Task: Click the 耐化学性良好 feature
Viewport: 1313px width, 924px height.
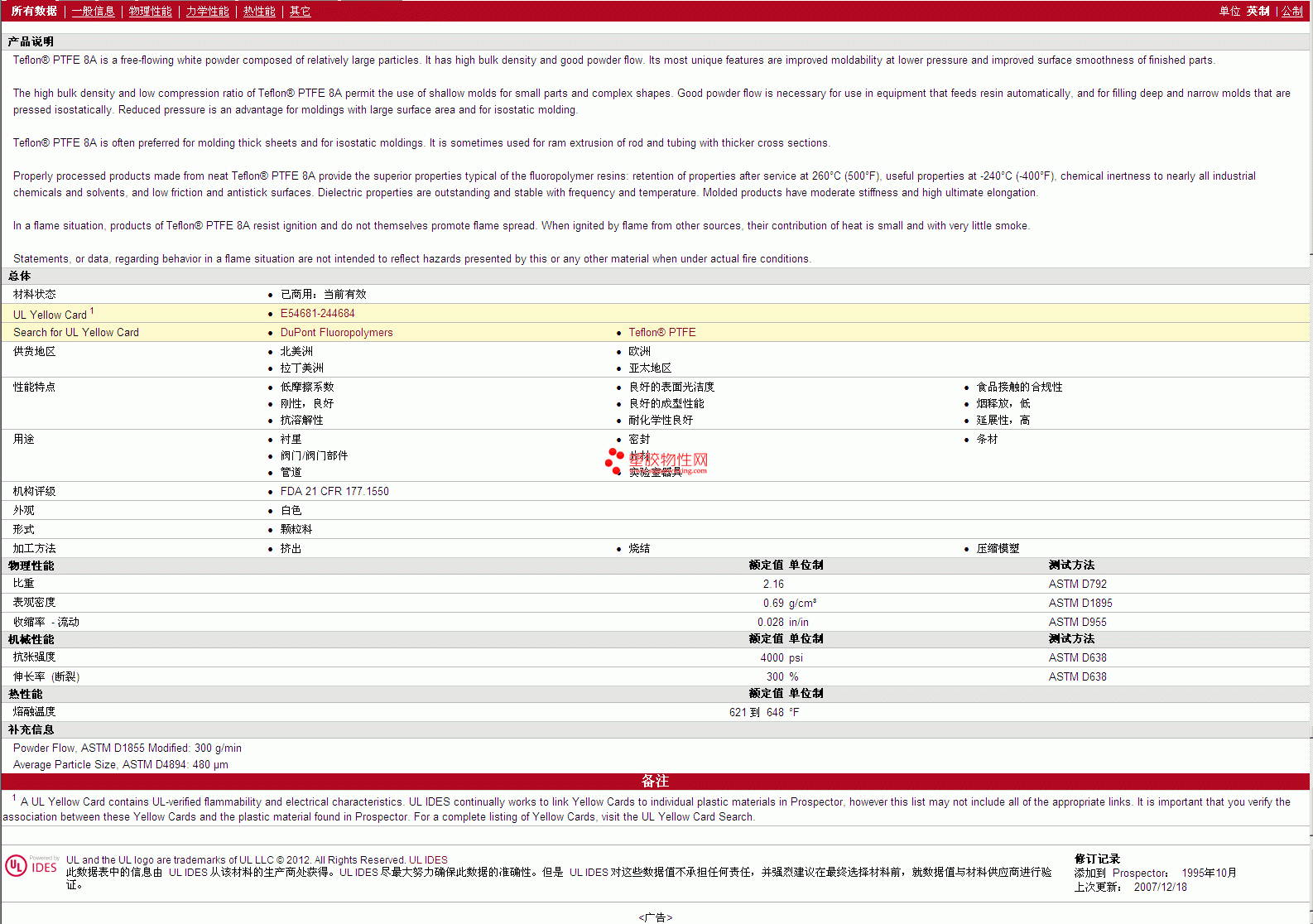Action: 661,421
